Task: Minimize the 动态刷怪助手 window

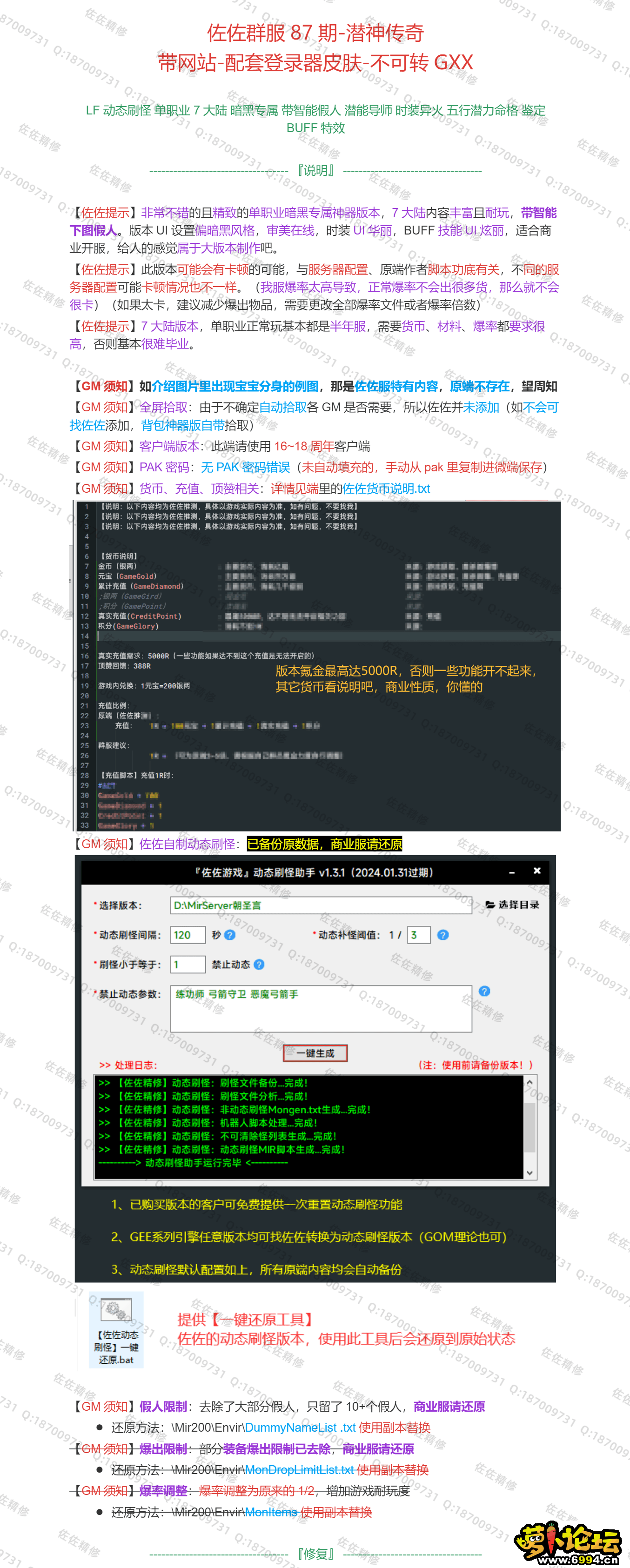Action: pyautogui.click(x=512, y=872)
